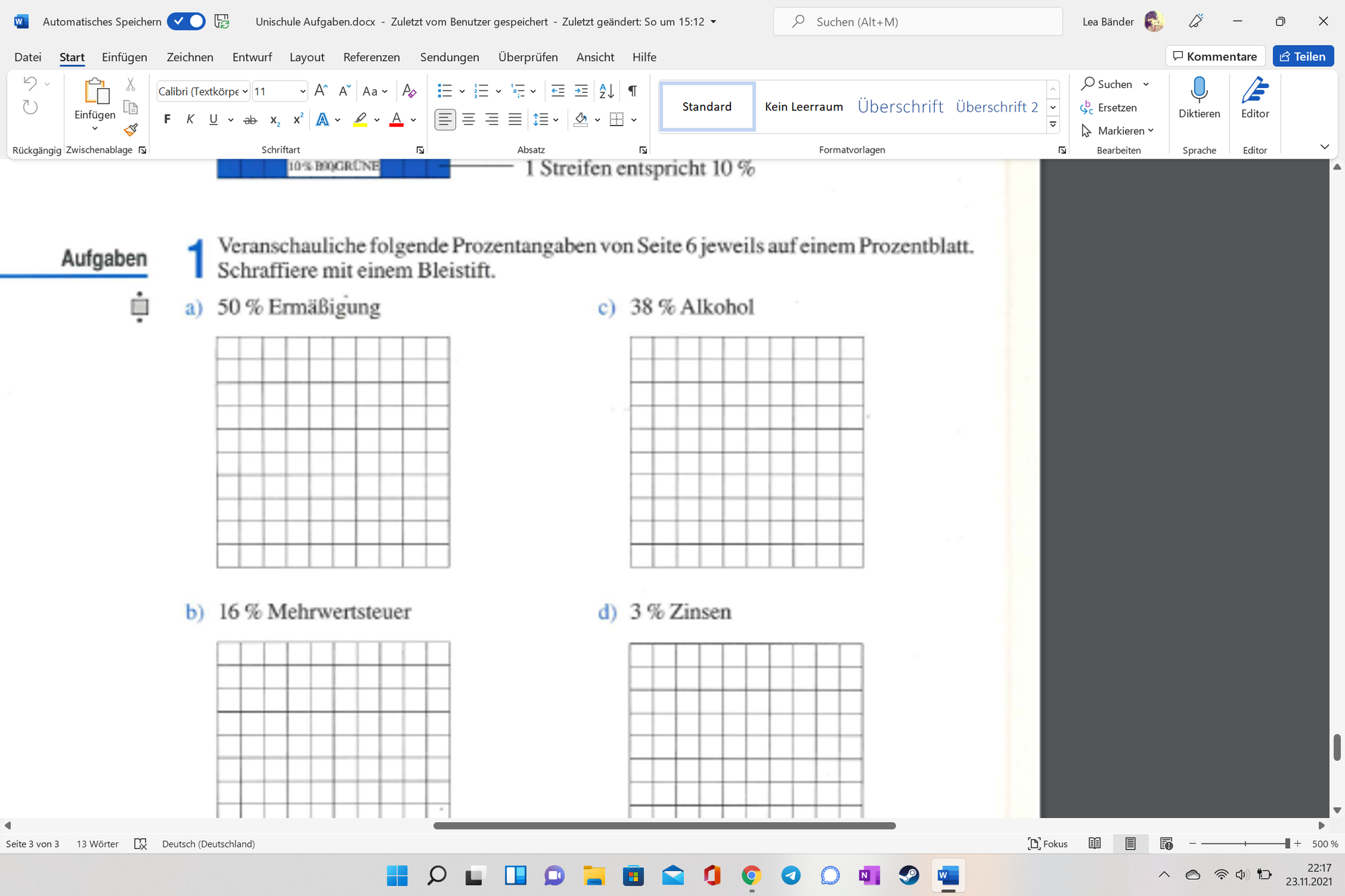
Task: Open Chrome from the taskbar
Action: tap(751, 875)
